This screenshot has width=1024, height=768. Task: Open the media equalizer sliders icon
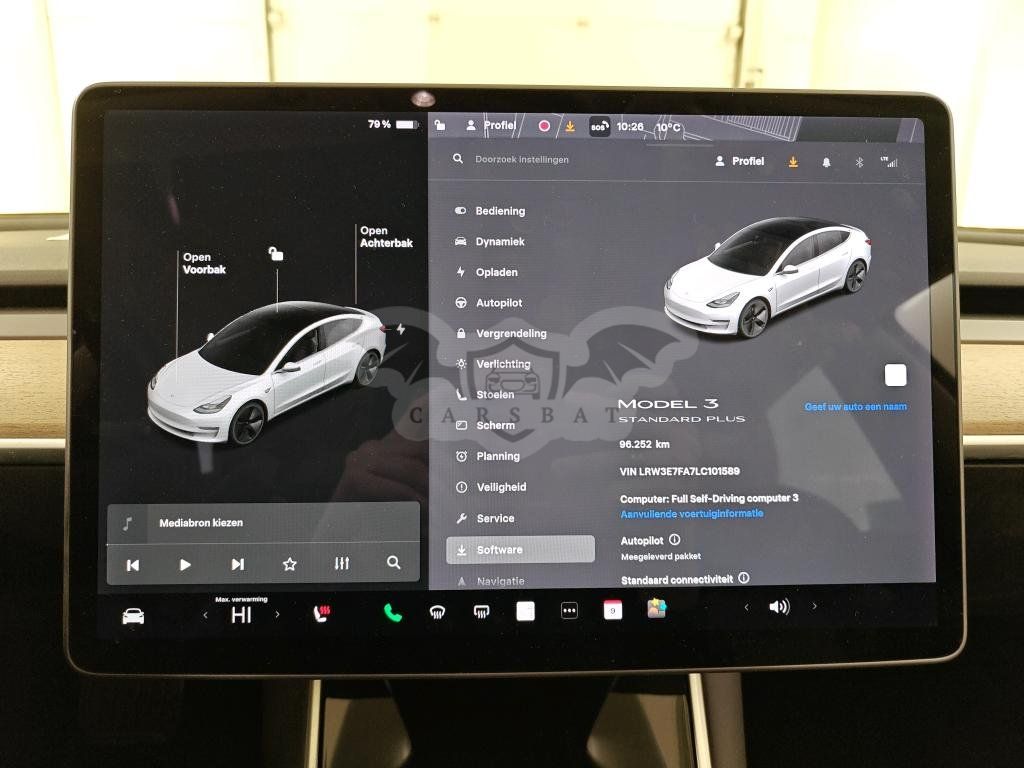click(x=342, y=563)
